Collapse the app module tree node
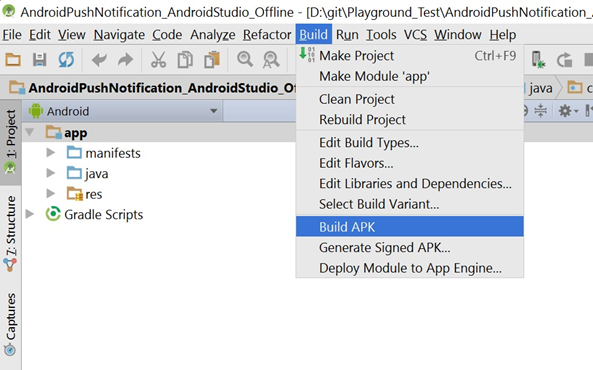593x370 pixels. (29, 132)
